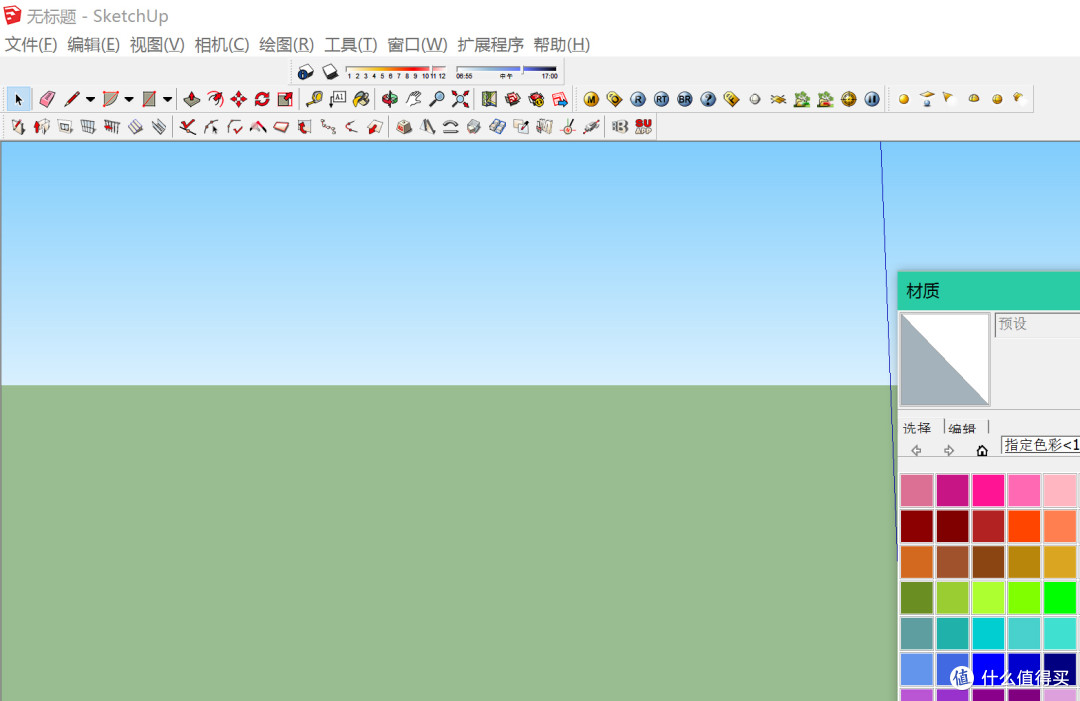Click the forward arrow in materials browser
The height and width of the screenshot is (701, 1080).
949,450
